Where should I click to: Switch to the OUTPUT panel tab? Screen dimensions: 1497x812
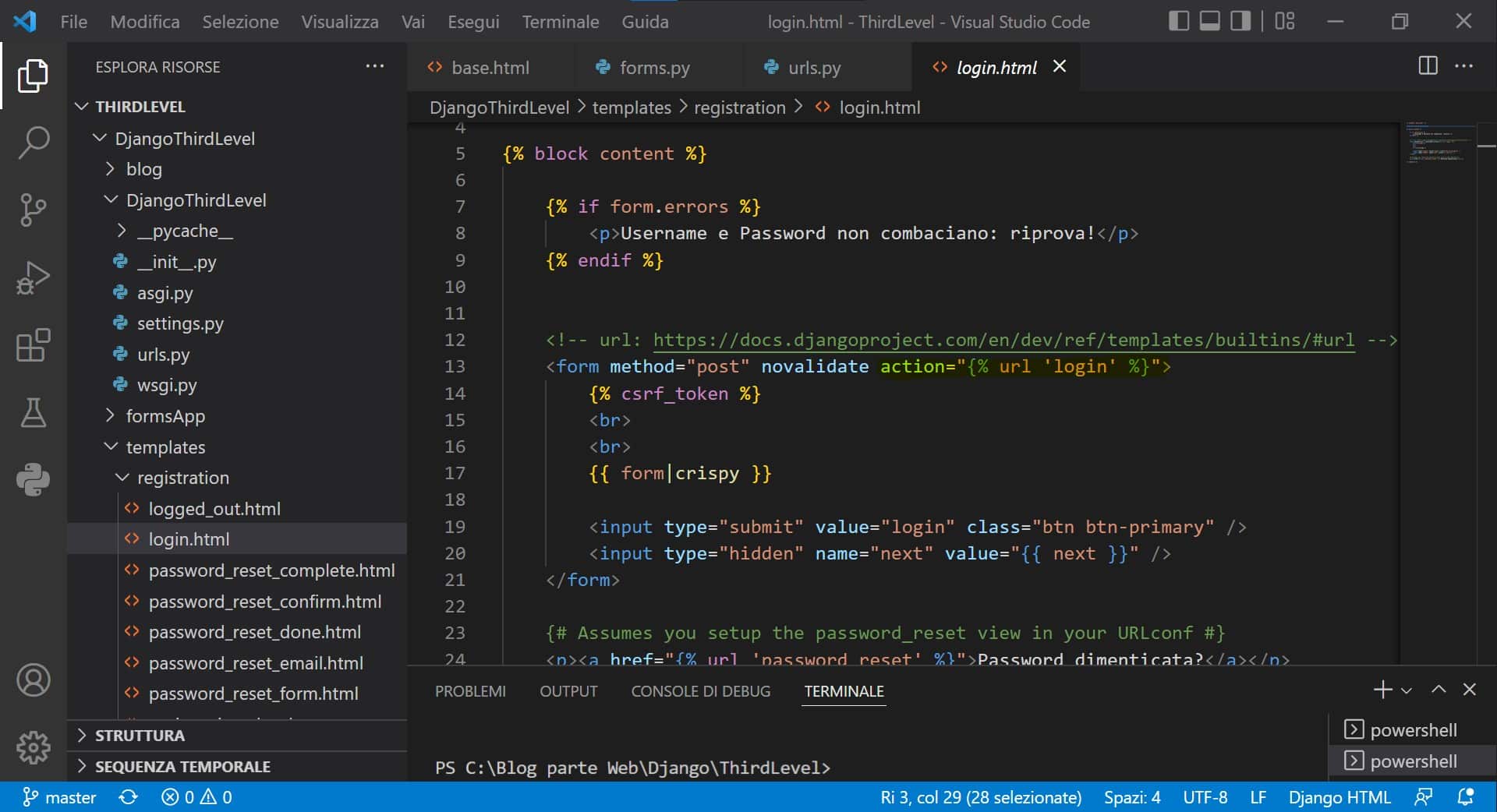(568, 691)
